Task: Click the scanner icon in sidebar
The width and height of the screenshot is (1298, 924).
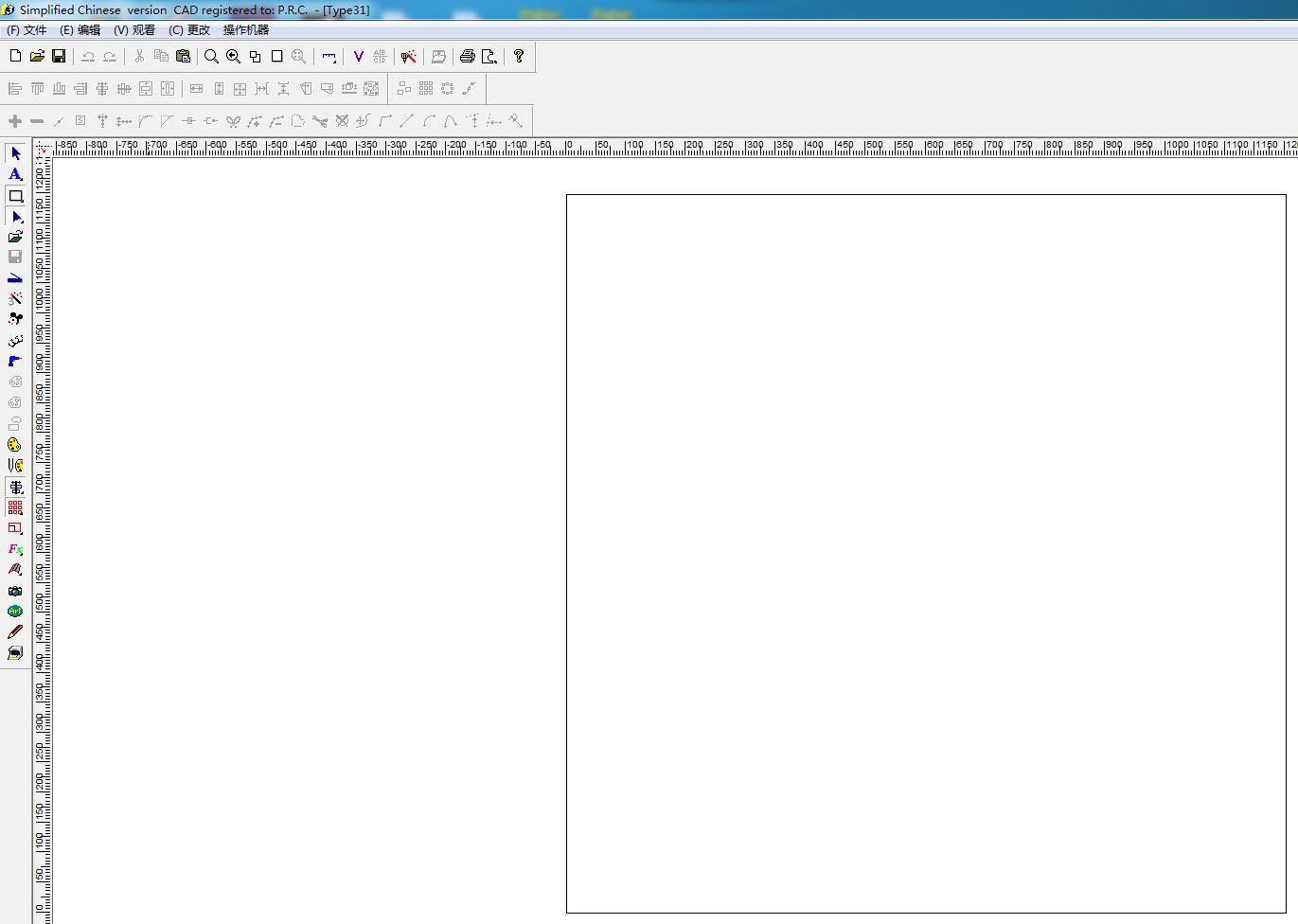Action: pyautogui.click(x=15, y=278)
